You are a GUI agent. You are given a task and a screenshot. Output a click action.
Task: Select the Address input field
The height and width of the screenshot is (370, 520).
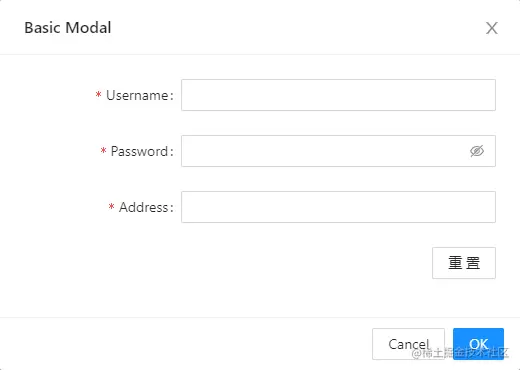pos(338,207)
